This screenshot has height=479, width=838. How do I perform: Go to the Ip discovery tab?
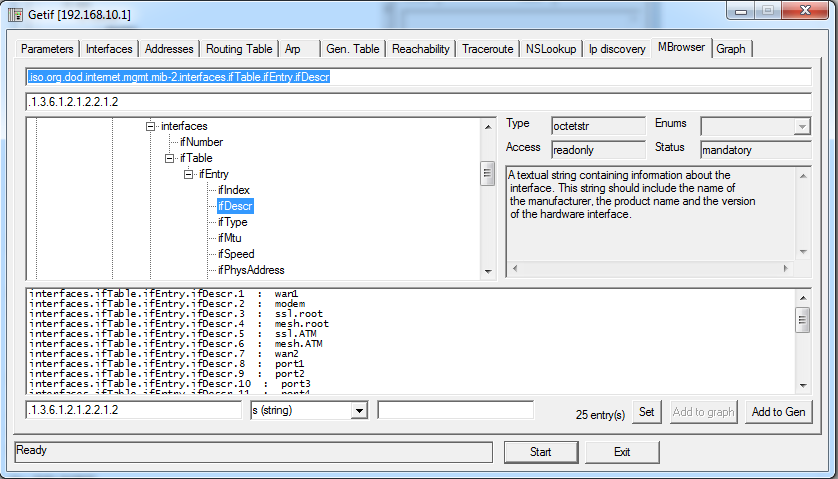coord(617,49)
